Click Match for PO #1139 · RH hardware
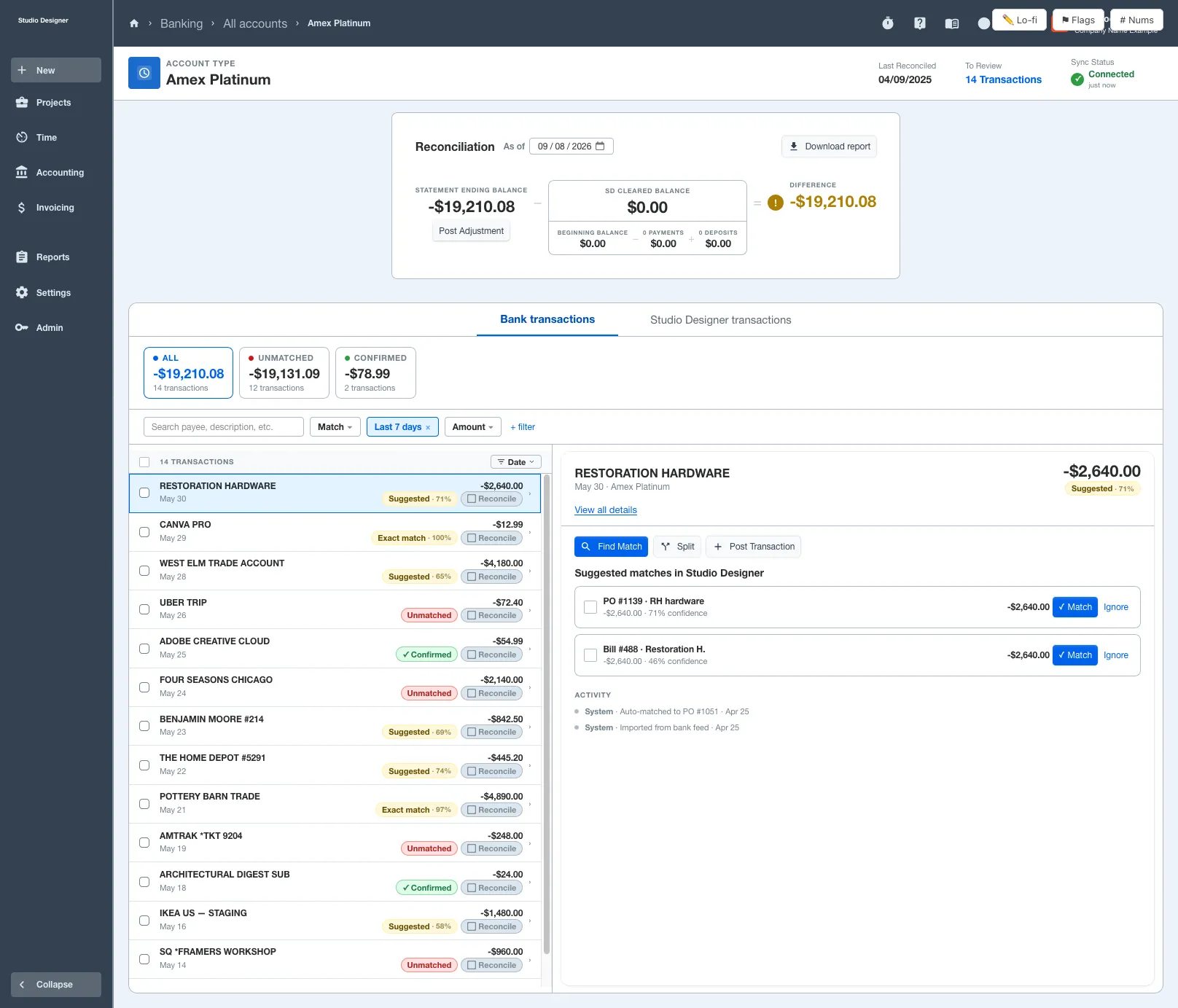The height and width of the screenshot is (1008, 1178). (x=1075, y=607)
